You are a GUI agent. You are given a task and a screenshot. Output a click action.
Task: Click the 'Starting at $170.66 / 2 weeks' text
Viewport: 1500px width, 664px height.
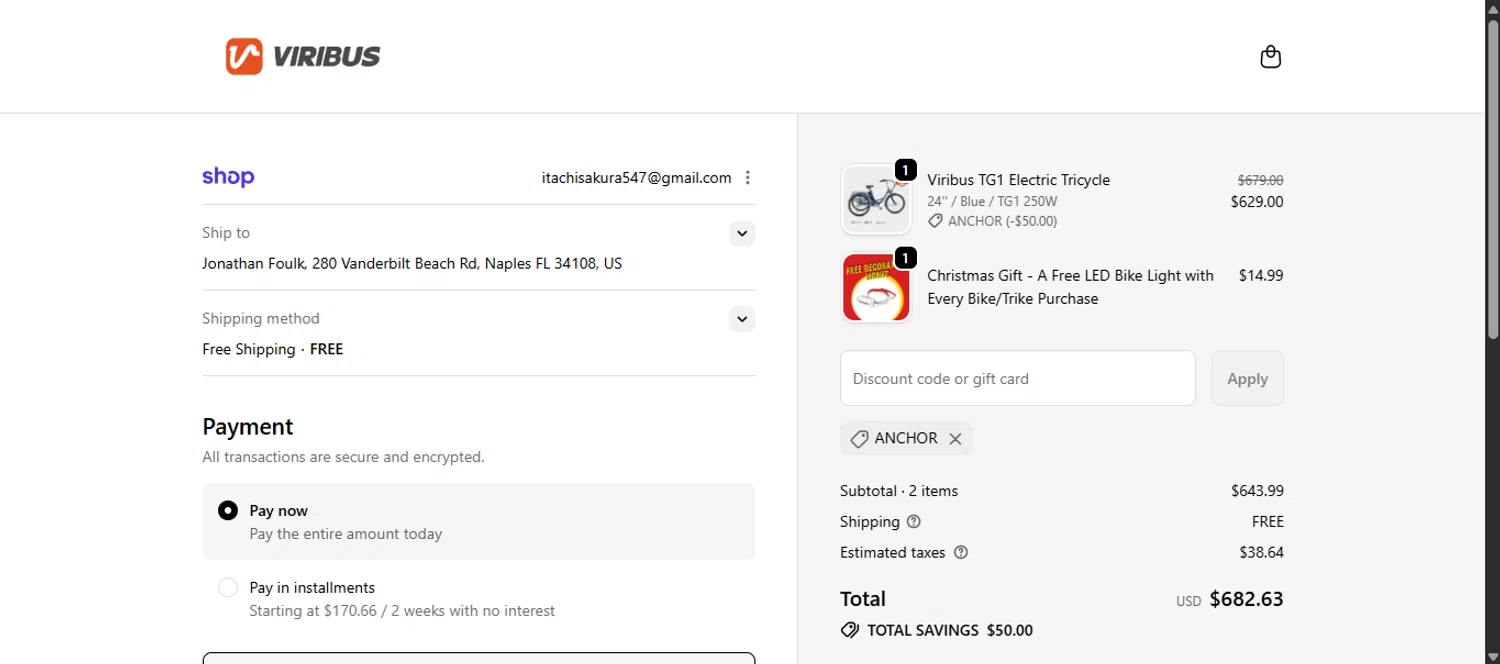tap(402, 611)
